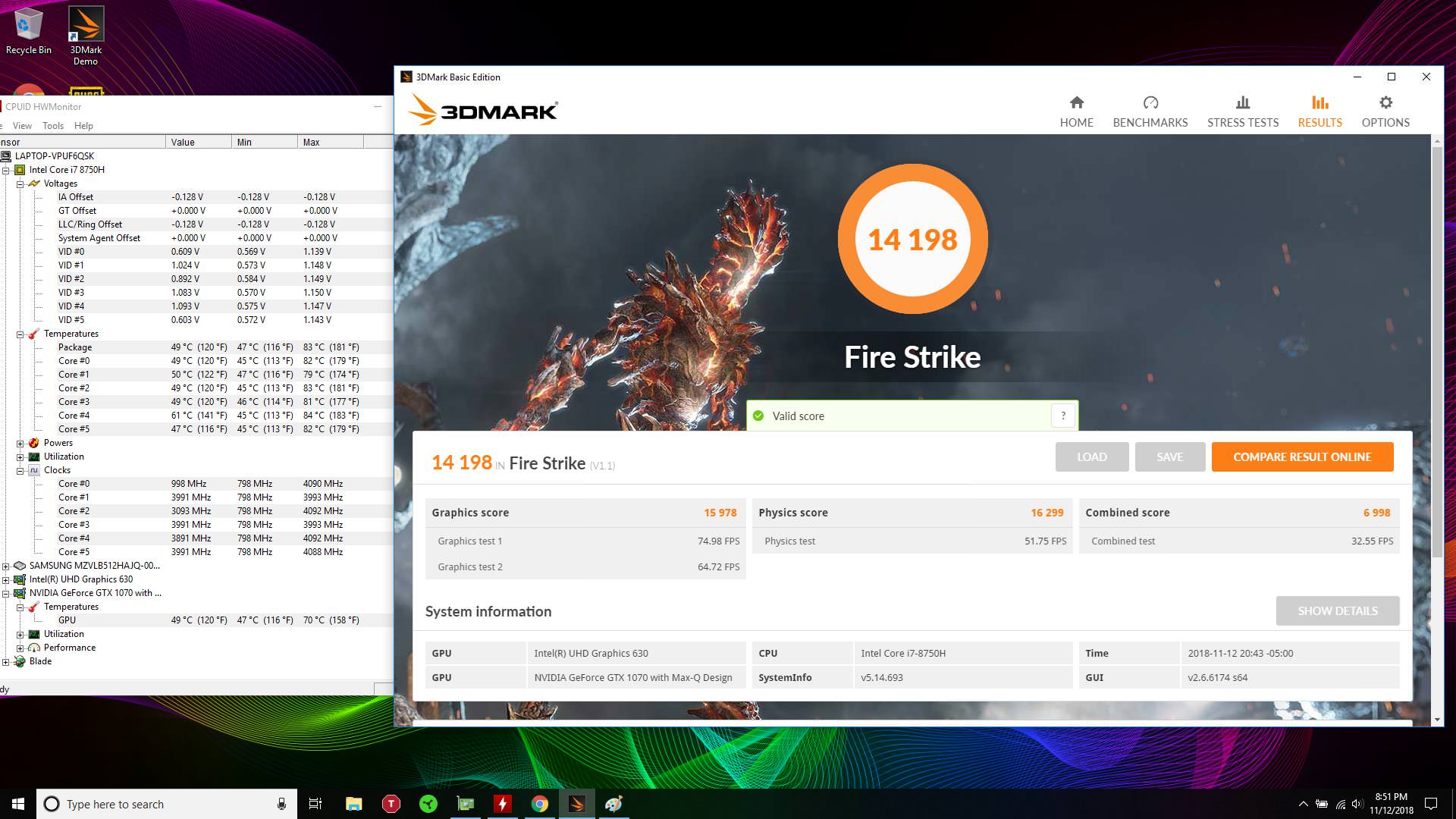Screen dimensions: 1456x819
Task: Open the Options gear icon
Action: 1385,103
